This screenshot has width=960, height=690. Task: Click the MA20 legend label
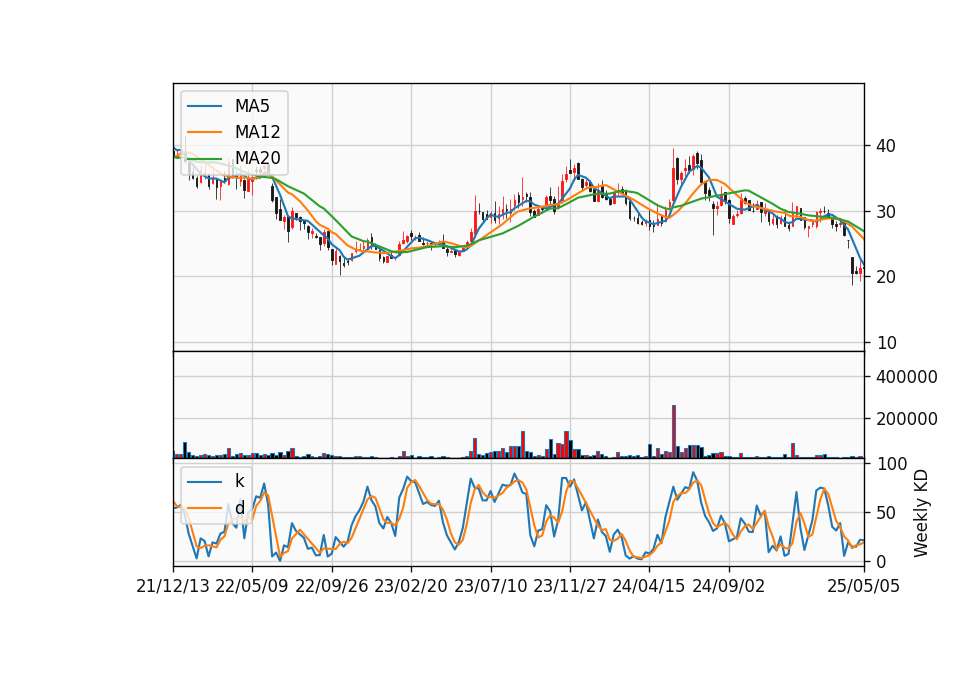257,158
